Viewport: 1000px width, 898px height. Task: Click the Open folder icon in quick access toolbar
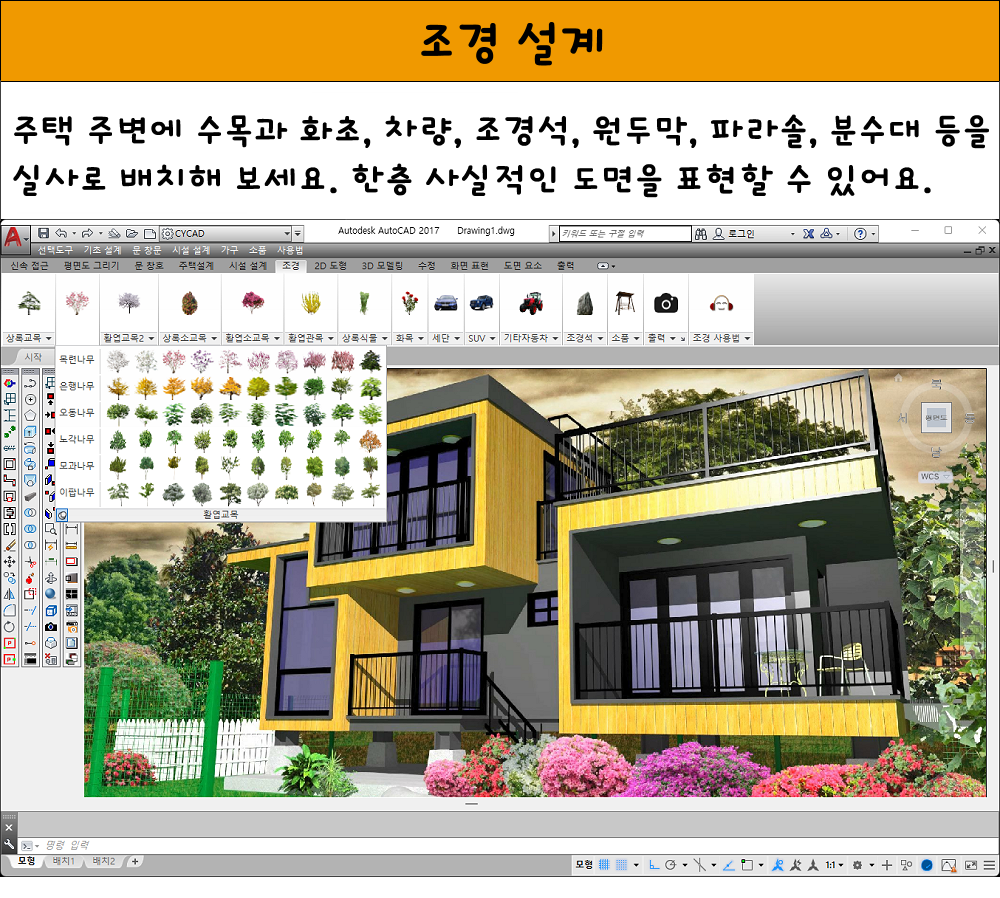coord(132,233)
